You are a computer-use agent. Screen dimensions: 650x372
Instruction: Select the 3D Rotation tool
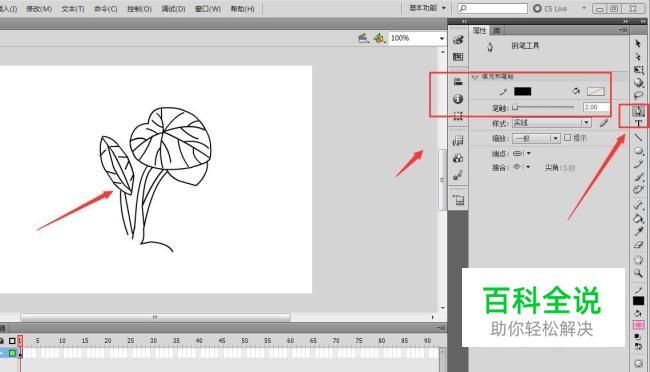(x=638, y=83)
